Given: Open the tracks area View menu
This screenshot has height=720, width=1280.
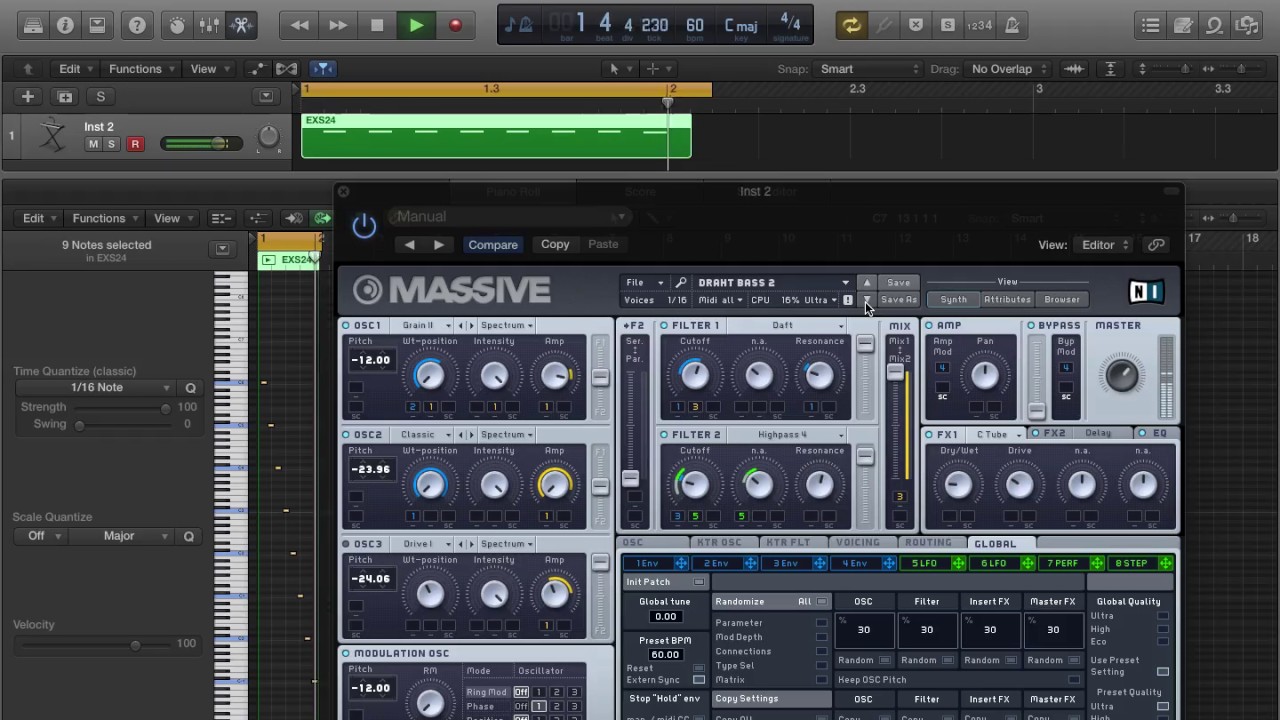Looking at the screenshot, I should [210, 69].
